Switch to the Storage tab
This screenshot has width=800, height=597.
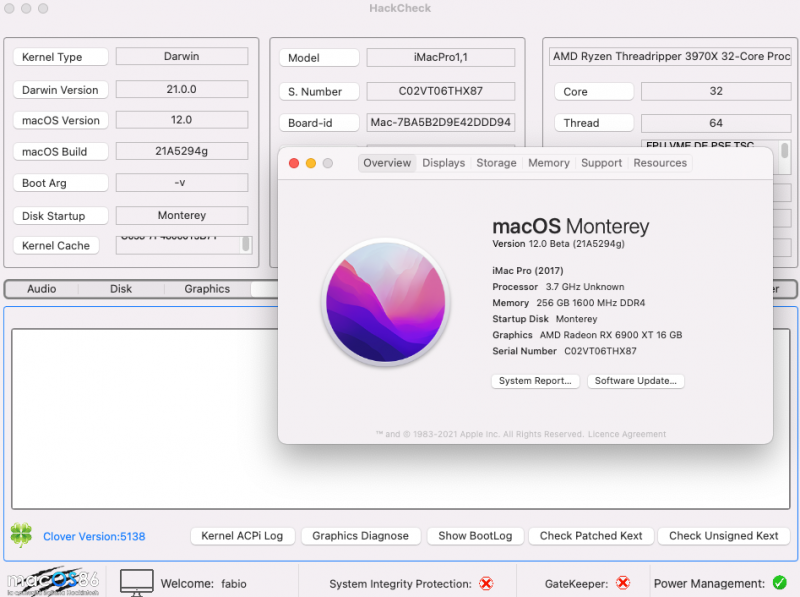click(496, 163)
